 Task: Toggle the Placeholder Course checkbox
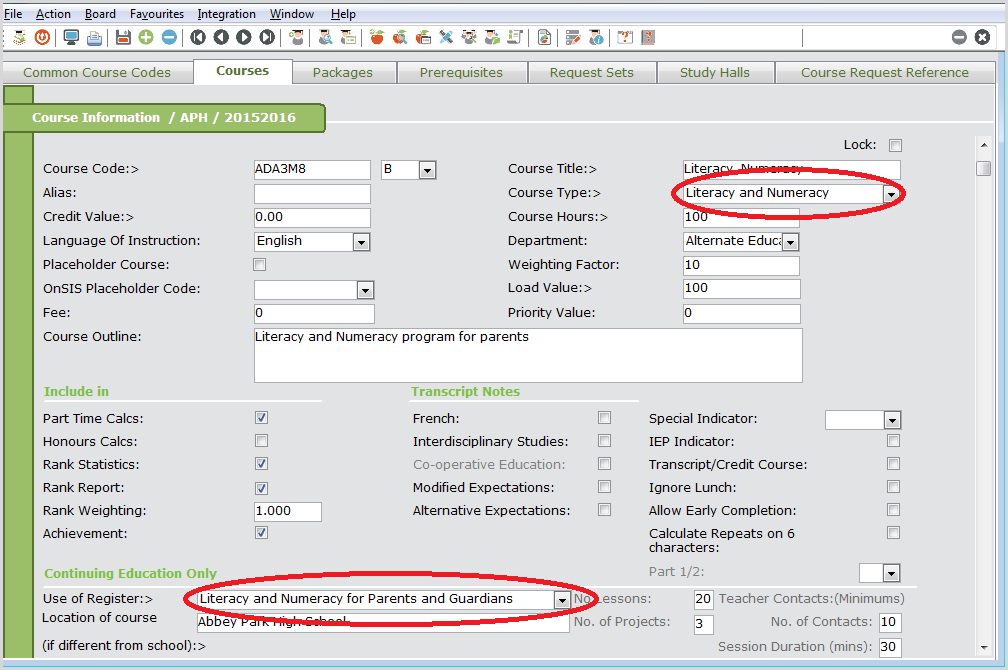pos(260,265)
